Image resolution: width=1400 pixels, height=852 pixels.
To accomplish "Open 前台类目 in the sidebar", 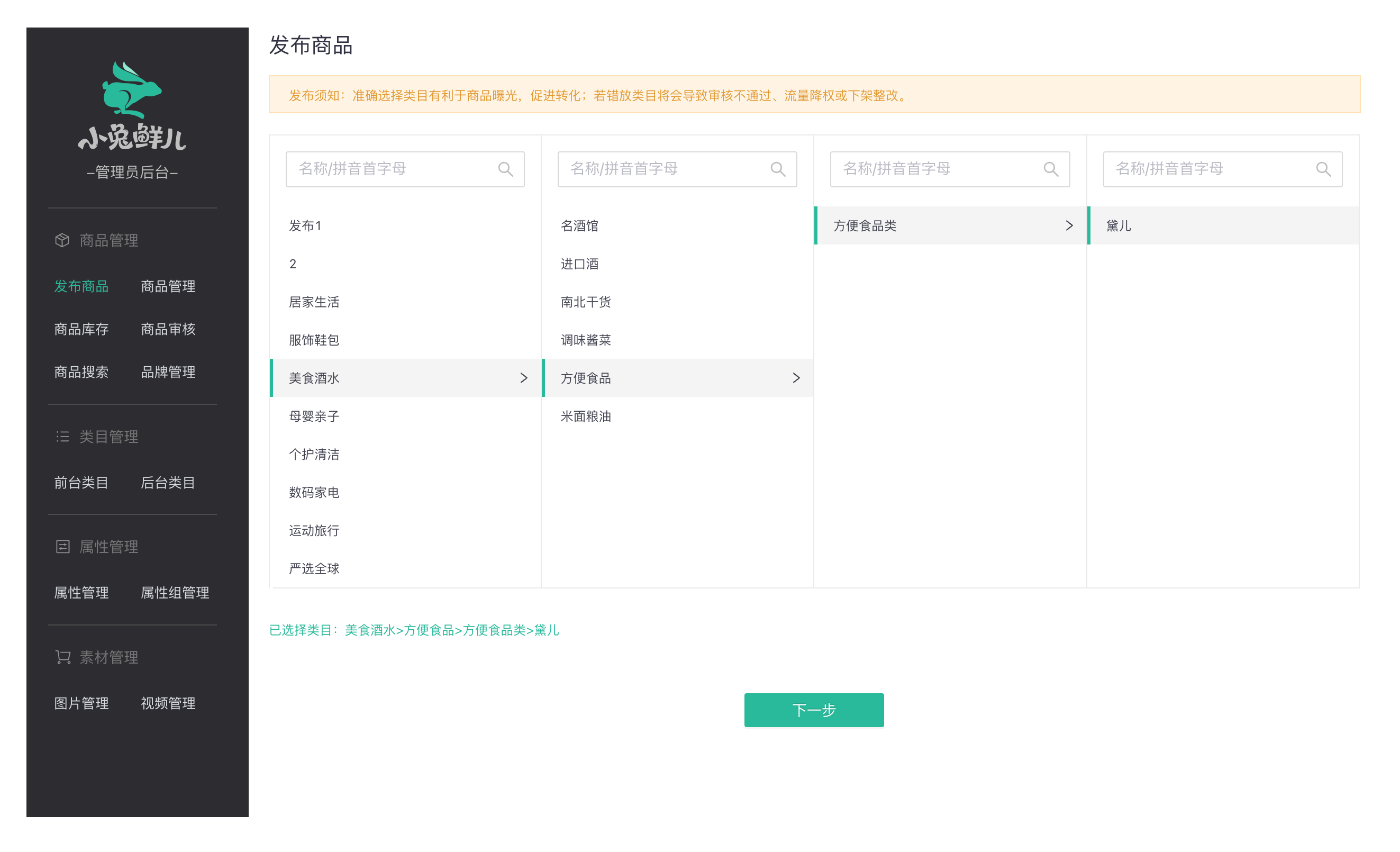I will coord(81,483).
